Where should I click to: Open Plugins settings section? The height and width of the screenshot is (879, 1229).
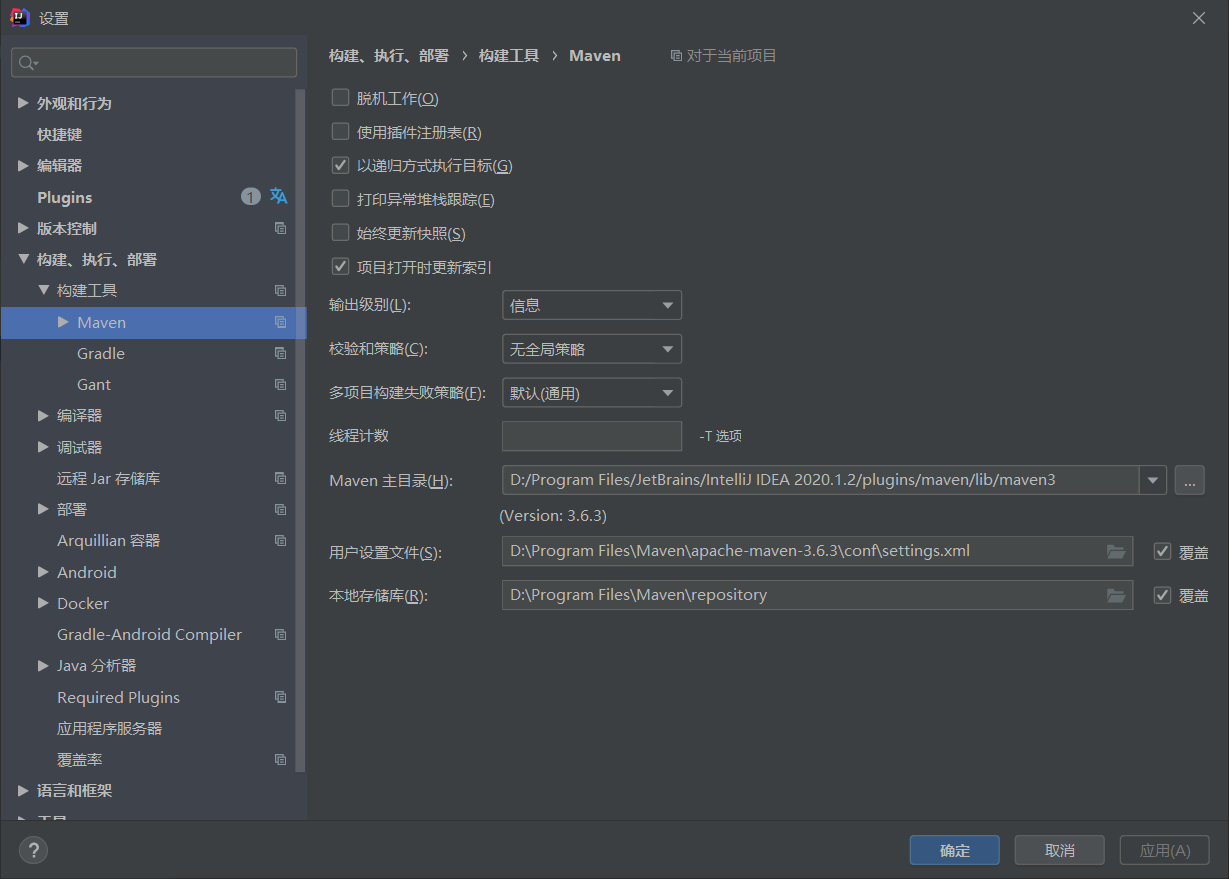point(65,198)
